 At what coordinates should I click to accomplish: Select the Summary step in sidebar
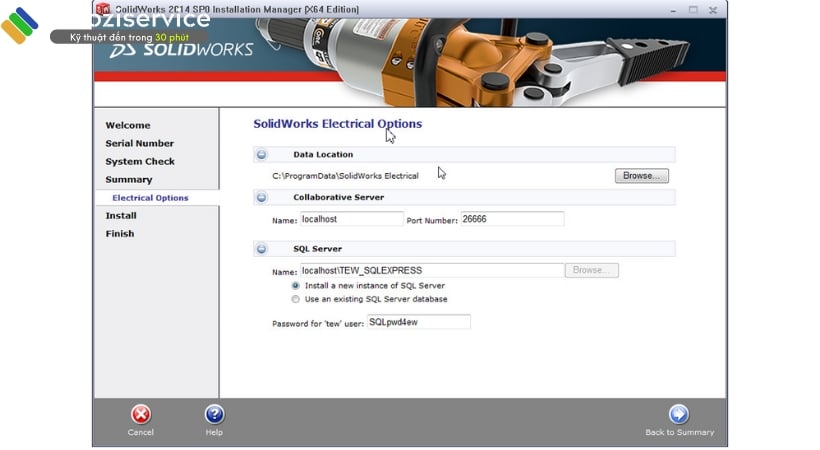(129, 179)
